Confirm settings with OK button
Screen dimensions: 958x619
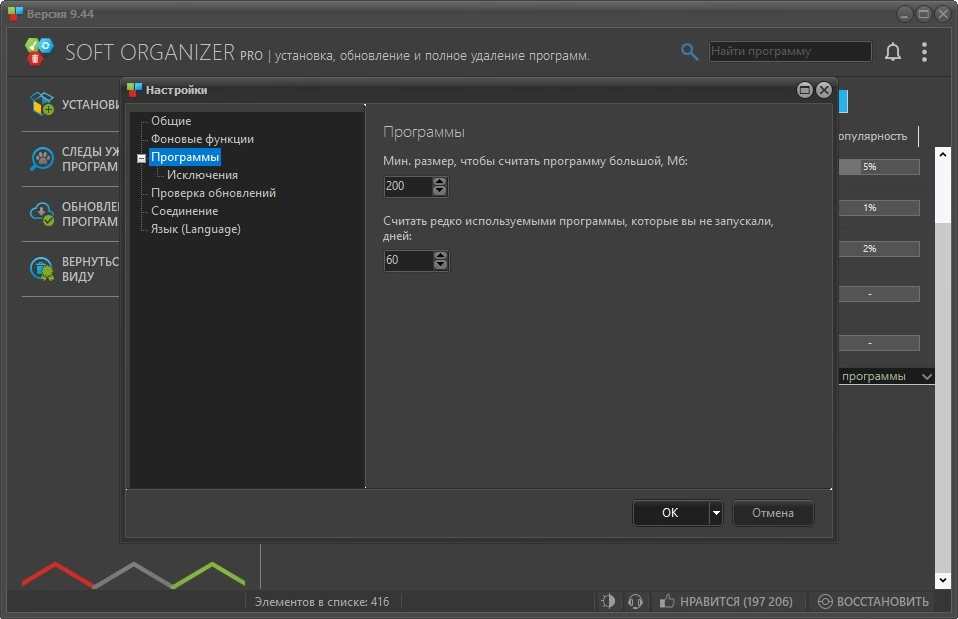click(670, 513)
